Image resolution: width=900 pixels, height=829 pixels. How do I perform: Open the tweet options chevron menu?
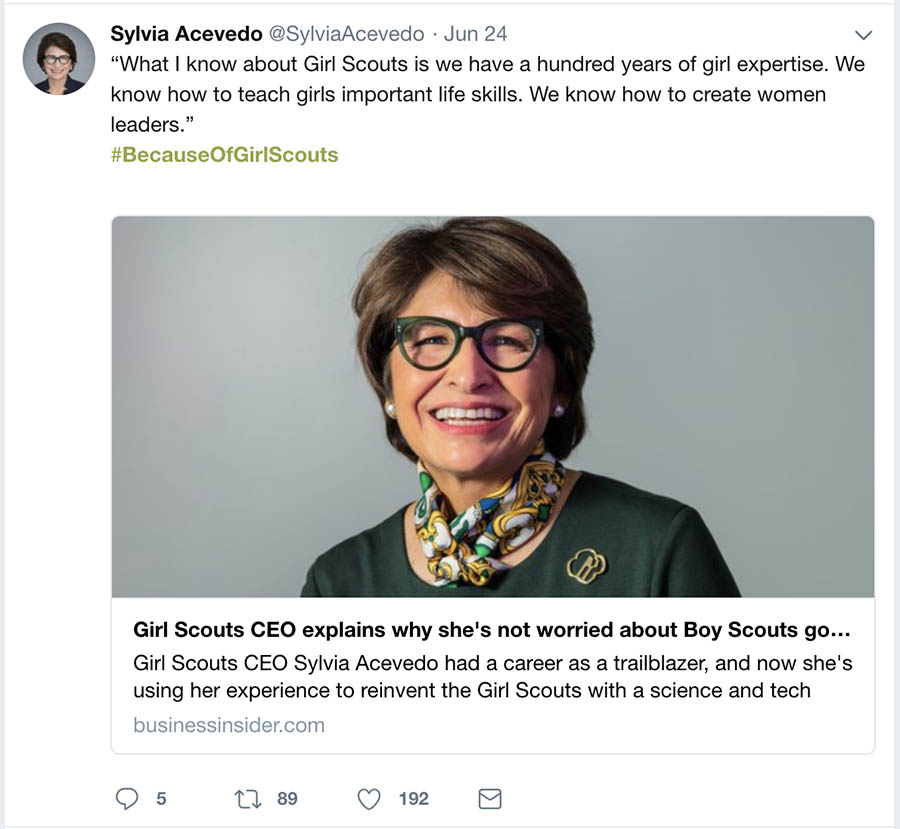point(864,35)
